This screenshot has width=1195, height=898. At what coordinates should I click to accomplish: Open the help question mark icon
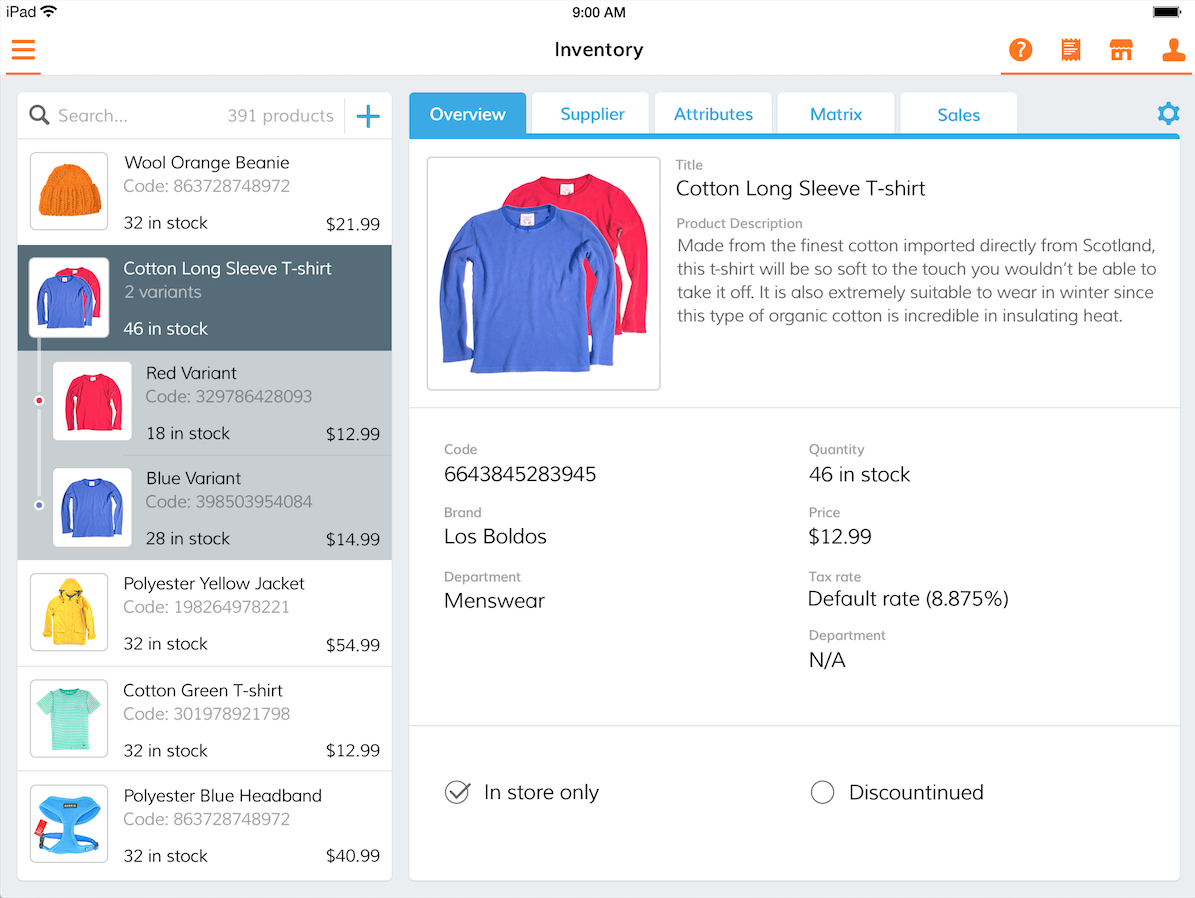coord(1020,50)
